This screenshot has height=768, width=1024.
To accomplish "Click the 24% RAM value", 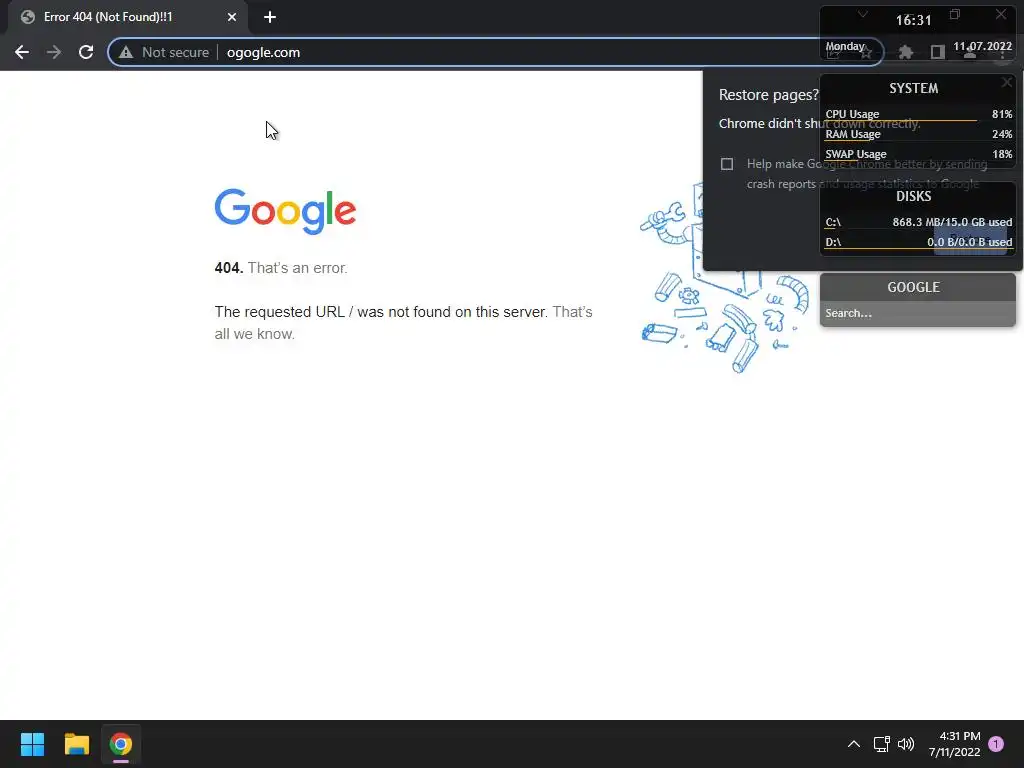I will coord(1002,135).
